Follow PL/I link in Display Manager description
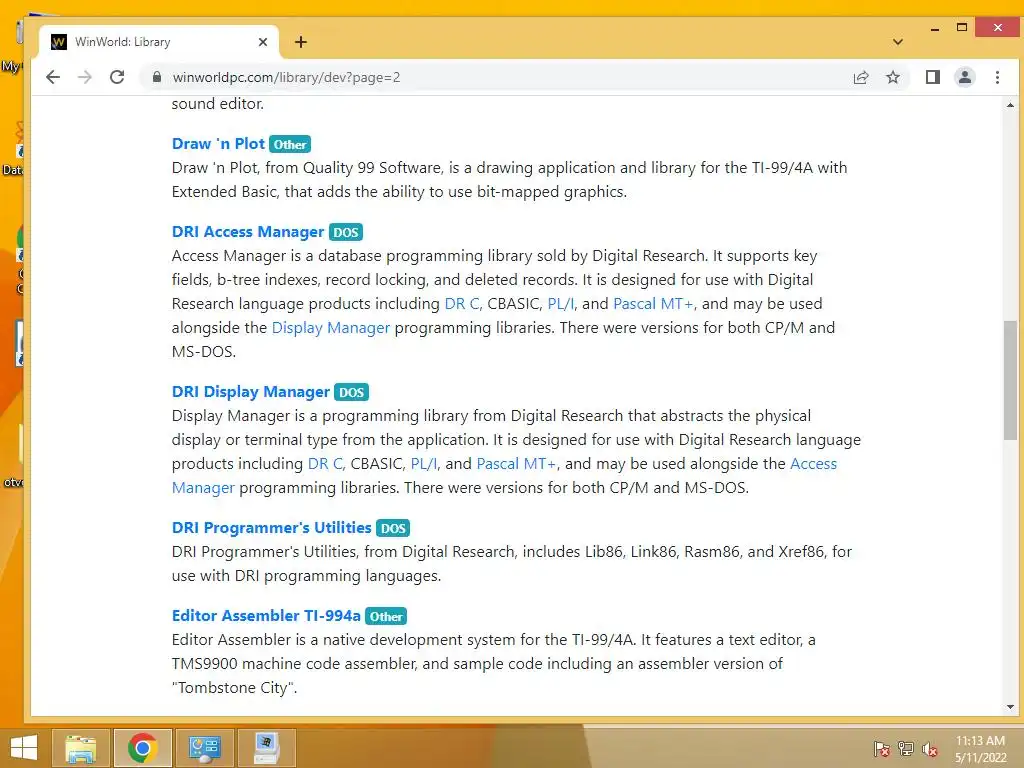 [424, 464]
